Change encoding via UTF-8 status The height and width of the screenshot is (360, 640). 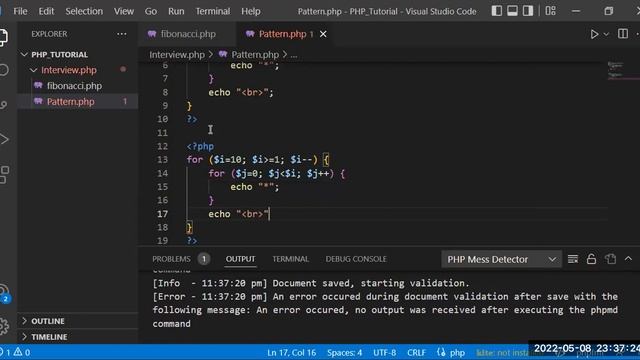(x=384, y=352)
